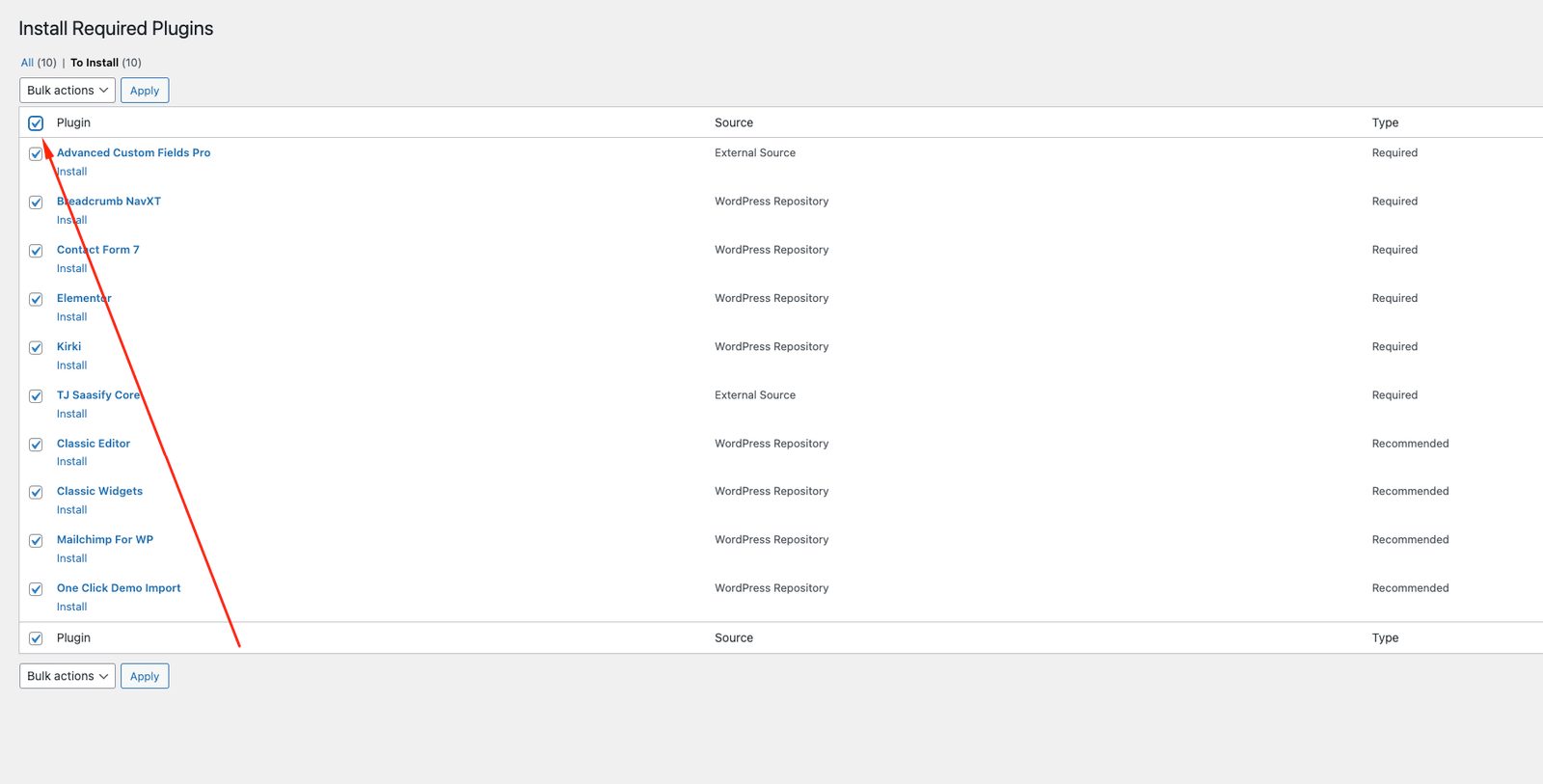Click the Type column label in the footer
This screenshot has height=784, width=1543.
coord(1385,637)
